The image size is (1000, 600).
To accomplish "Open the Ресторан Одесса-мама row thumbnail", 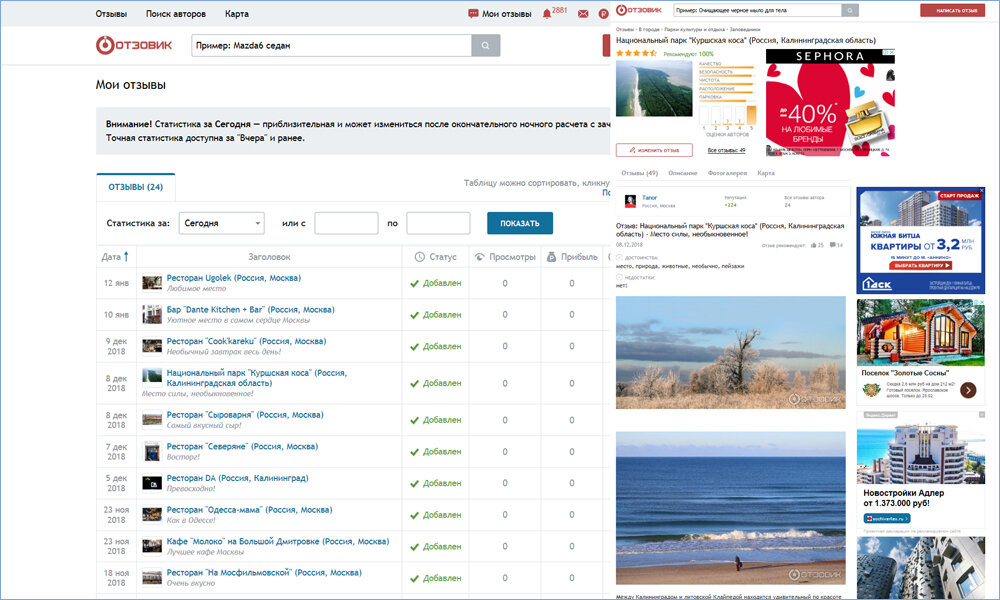I will tap(152, 515).
